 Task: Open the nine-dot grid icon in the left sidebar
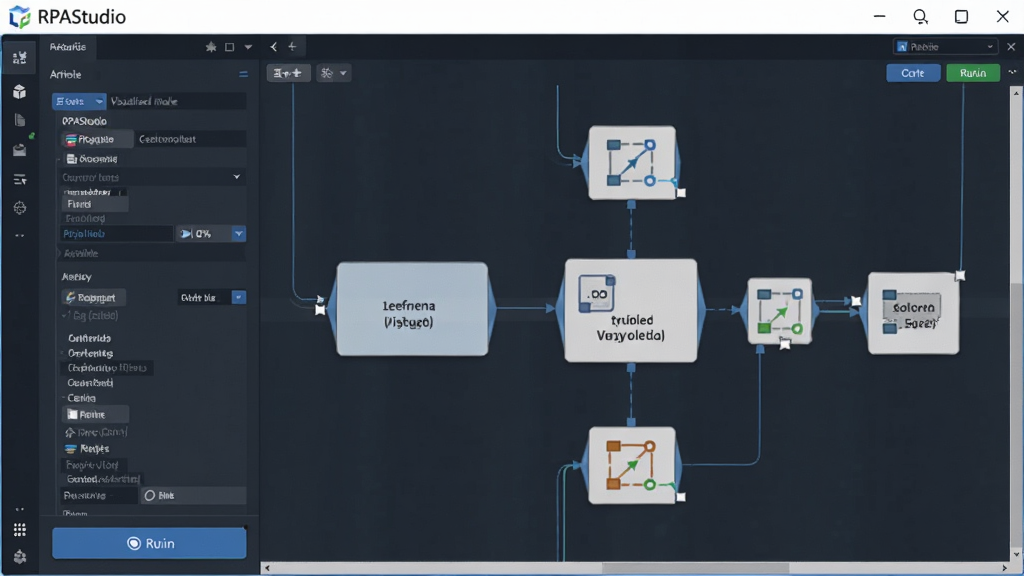click(x=20, y=529)
